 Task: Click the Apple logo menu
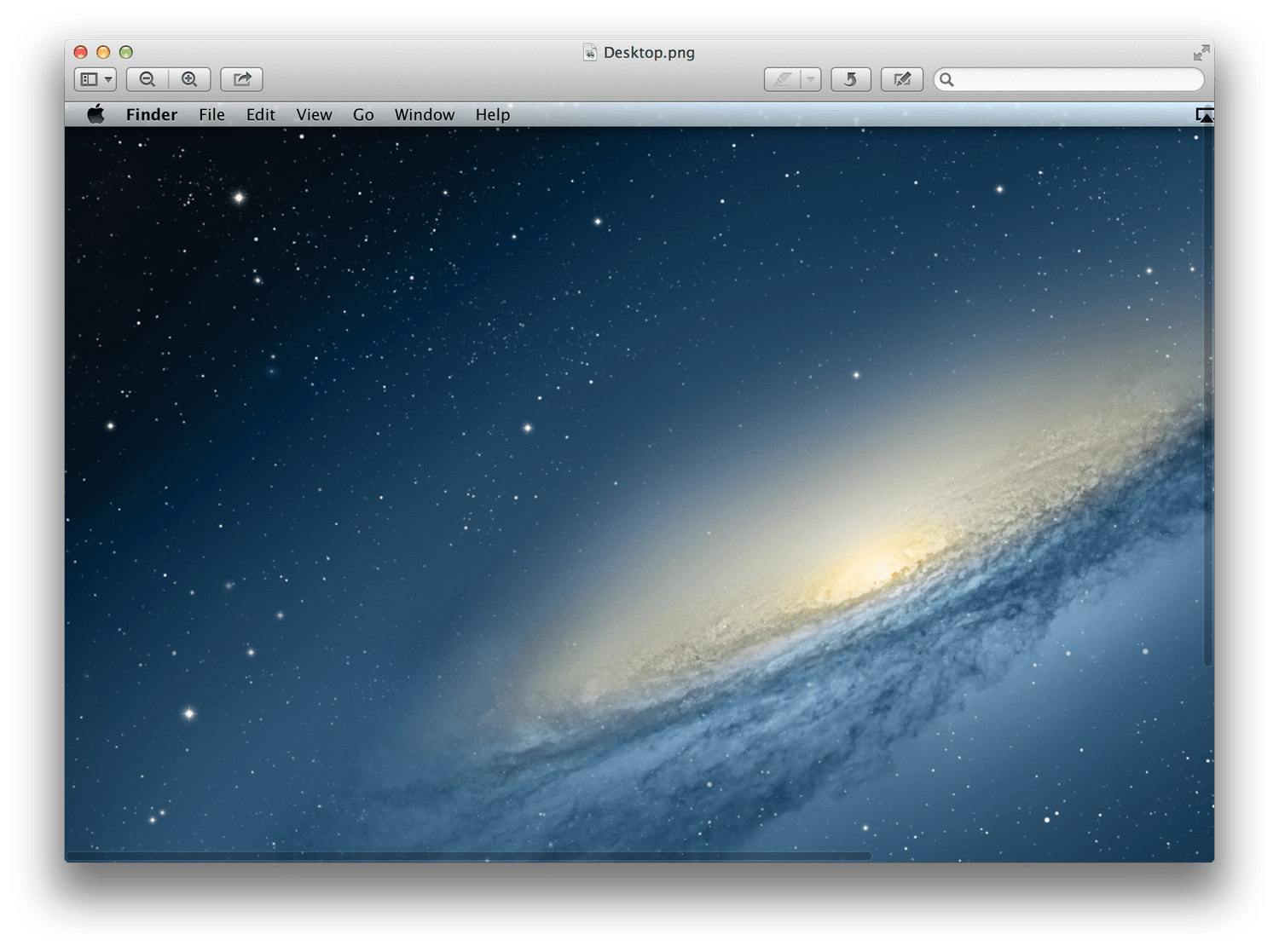pyautogui.click(x=95, y=114)
